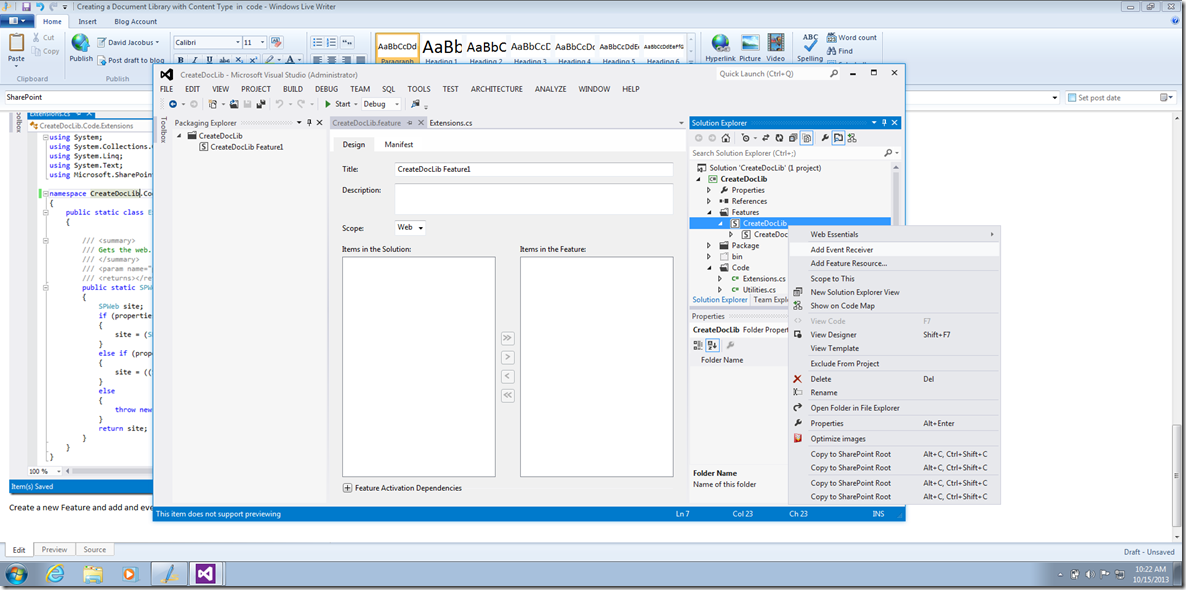Click the Open File icon in Visual Studio toolbar
This screenshot has width=1186, height=590.
234,104
